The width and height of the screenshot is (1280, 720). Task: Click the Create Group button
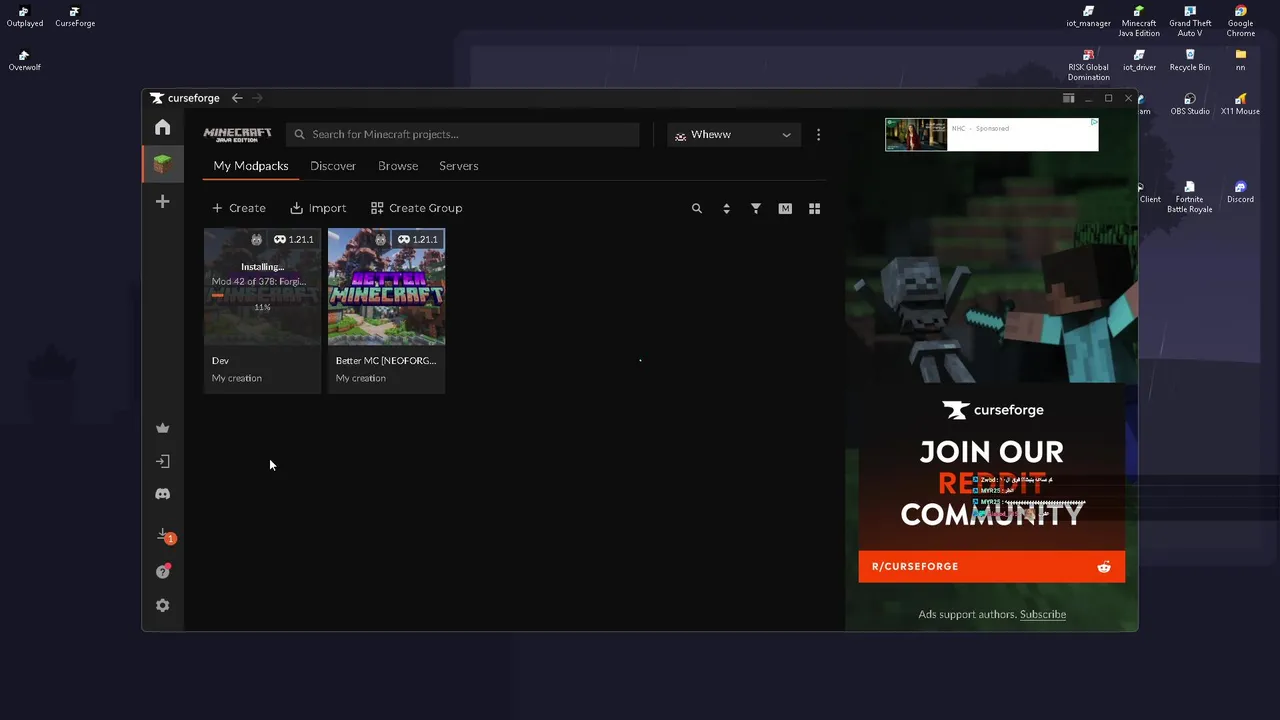[416, 208]
